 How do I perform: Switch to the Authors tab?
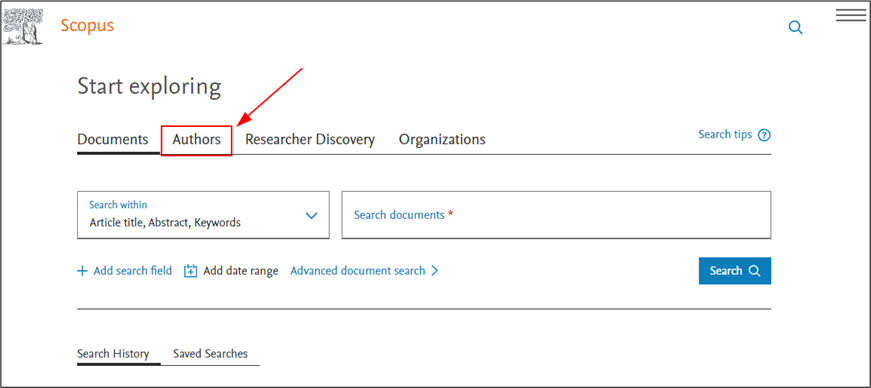197,140
